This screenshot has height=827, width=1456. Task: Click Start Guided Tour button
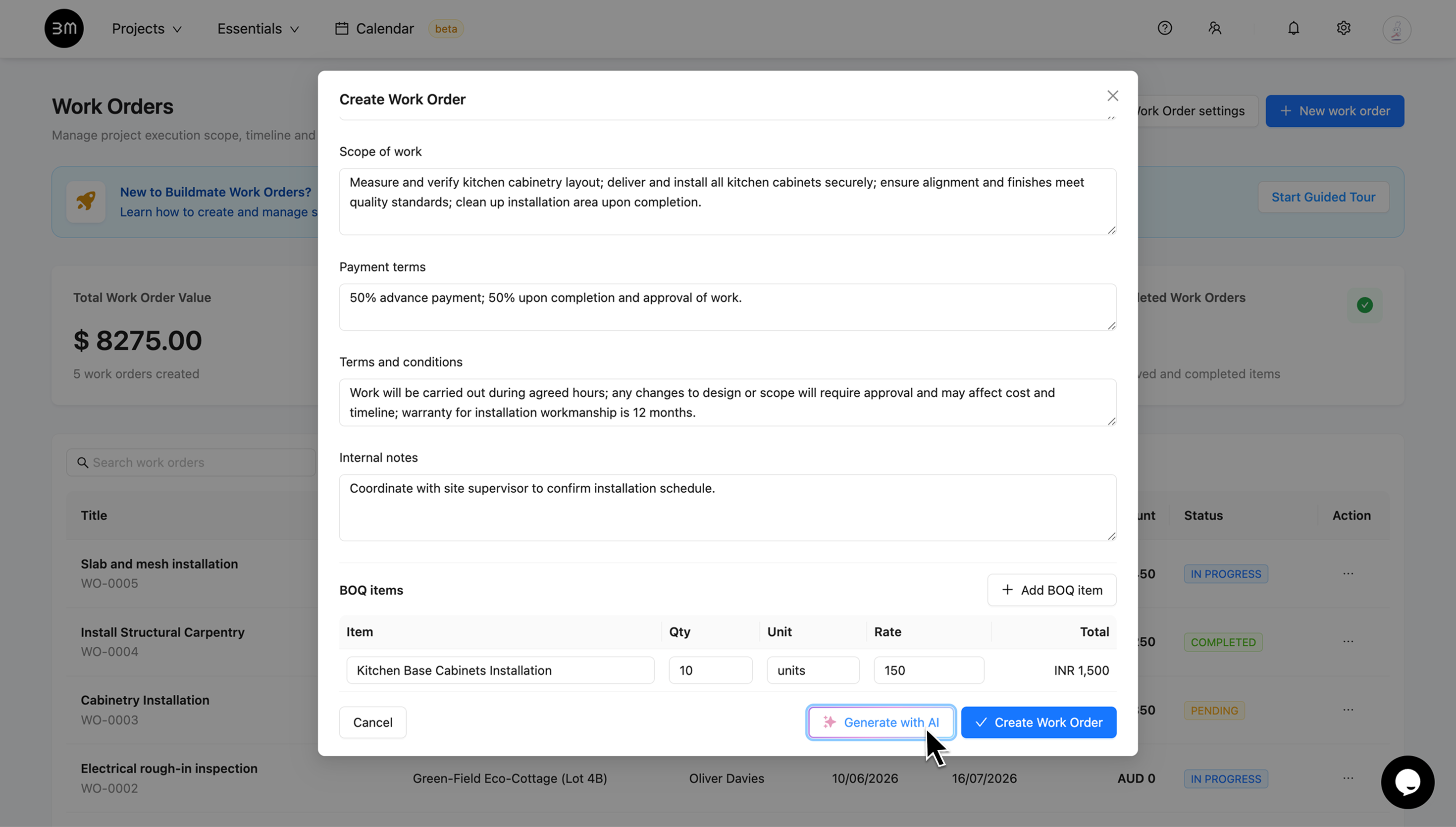pos(1323,197)
